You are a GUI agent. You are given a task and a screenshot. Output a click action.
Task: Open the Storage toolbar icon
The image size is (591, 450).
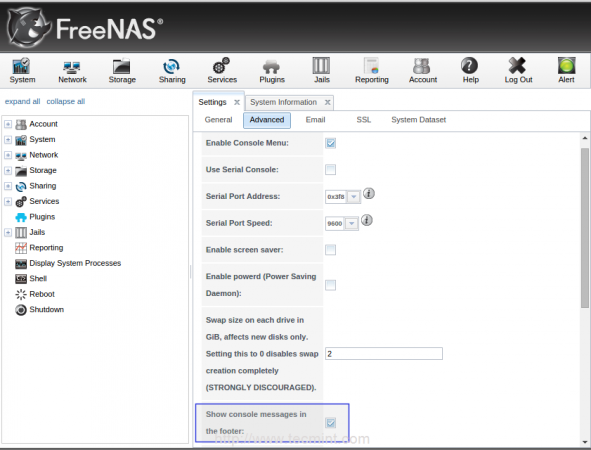122,70
